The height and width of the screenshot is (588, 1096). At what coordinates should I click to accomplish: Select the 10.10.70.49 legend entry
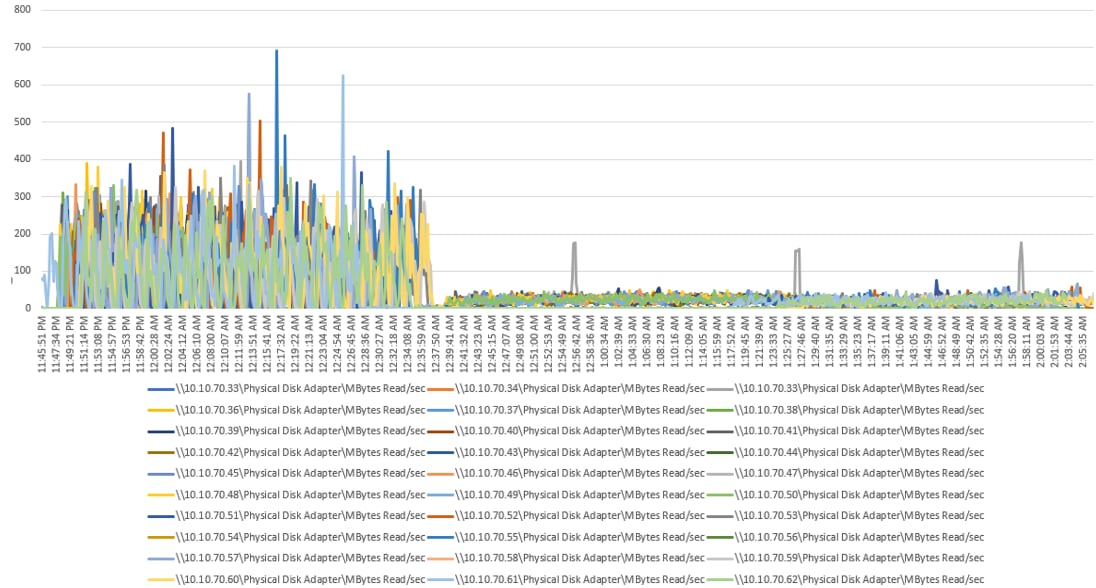(566, 495)
